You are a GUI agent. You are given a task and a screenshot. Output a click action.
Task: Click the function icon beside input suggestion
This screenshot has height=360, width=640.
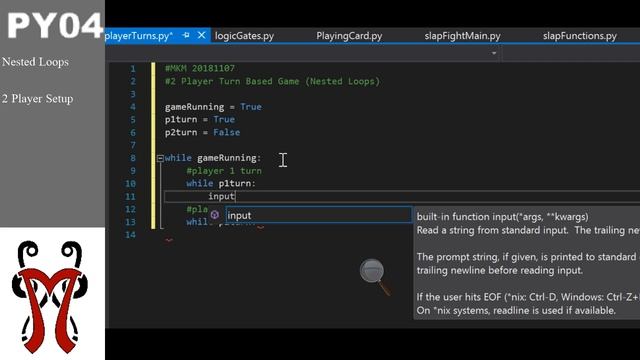(215, 215)
